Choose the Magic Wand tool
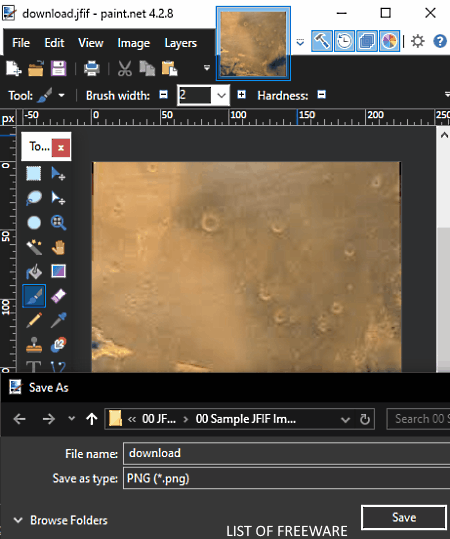Image resolution: width=450 pixels, height=539 pixels. 34,247
